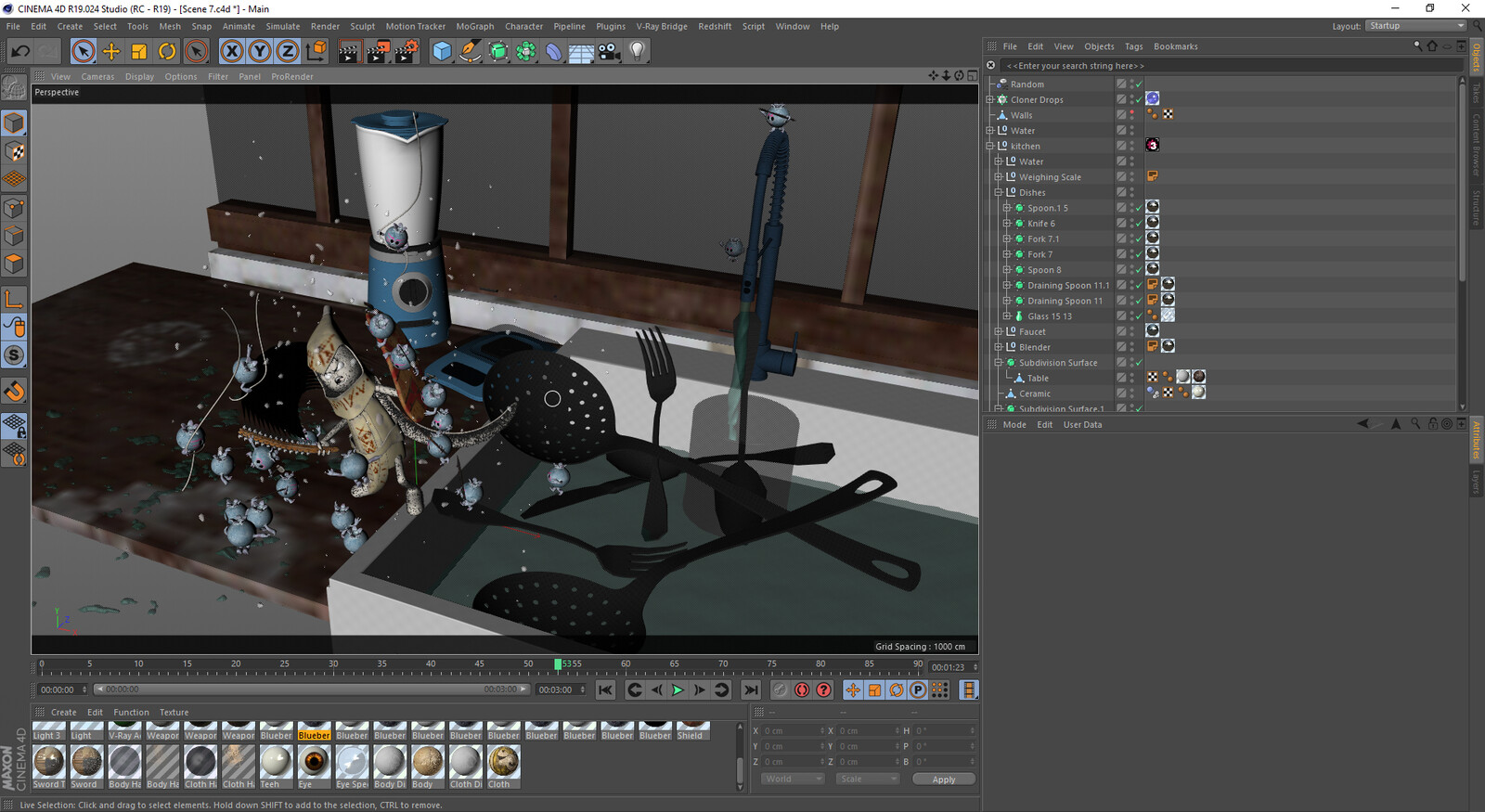Open the World coordinate dropdown
The image size is (1485, 812).
pyautogui.click(x=793, y=779)
